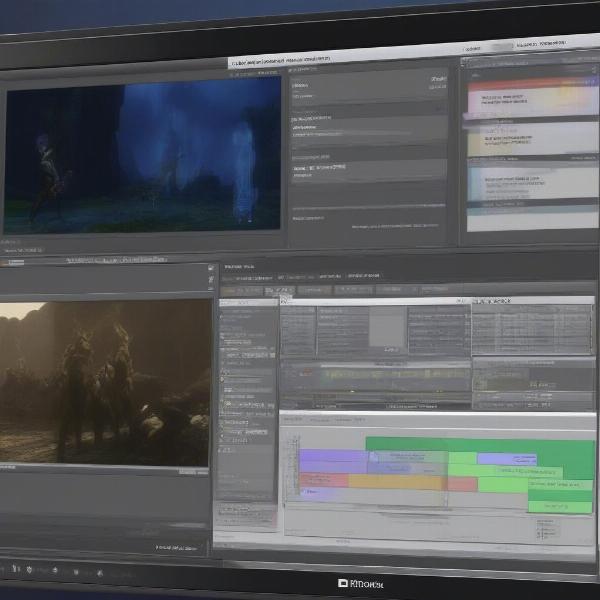Click the yellow-green waveform strip above the timeline

394,374
